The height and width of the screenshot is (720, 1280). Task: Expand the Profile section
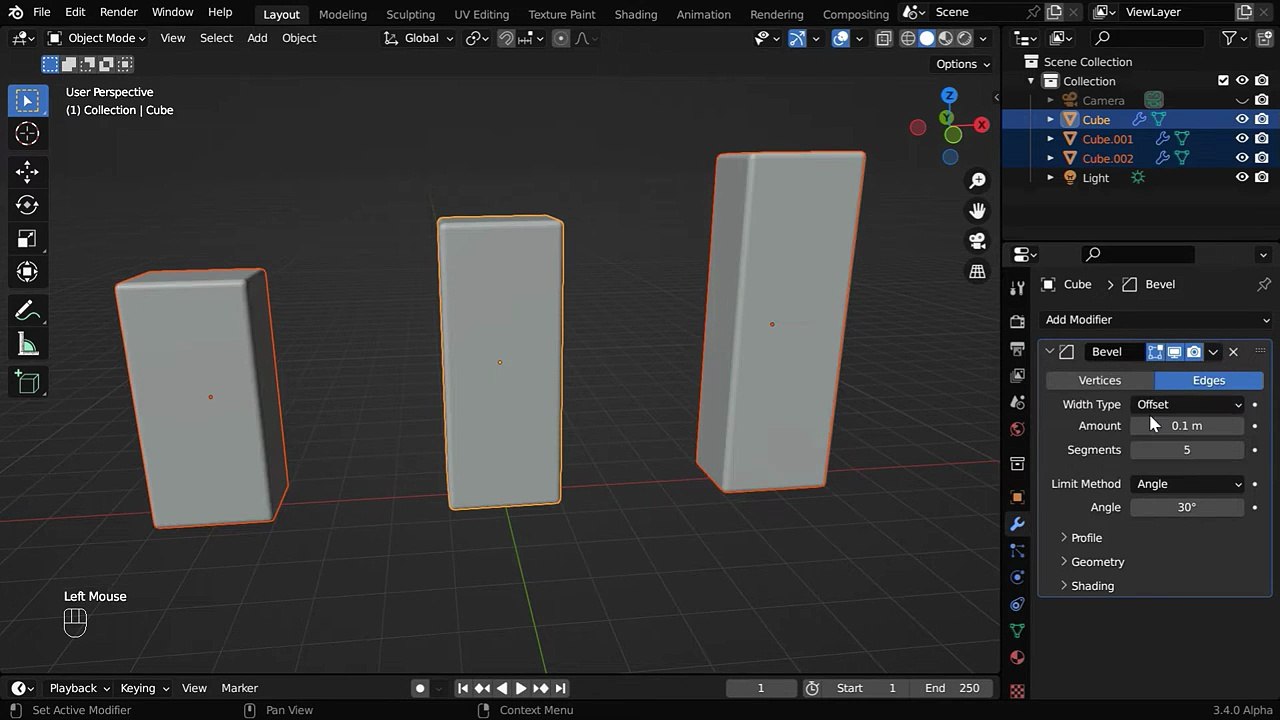click(x=1086, y=538)
